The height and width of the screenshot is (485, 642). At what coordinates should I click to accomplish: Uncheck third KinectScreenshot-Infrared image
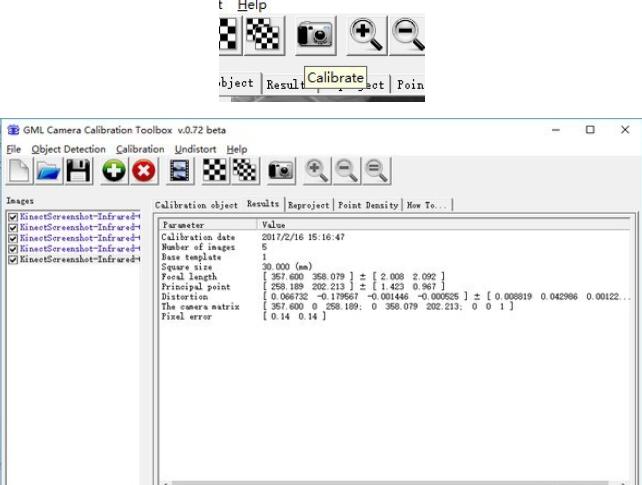point(13,238)
